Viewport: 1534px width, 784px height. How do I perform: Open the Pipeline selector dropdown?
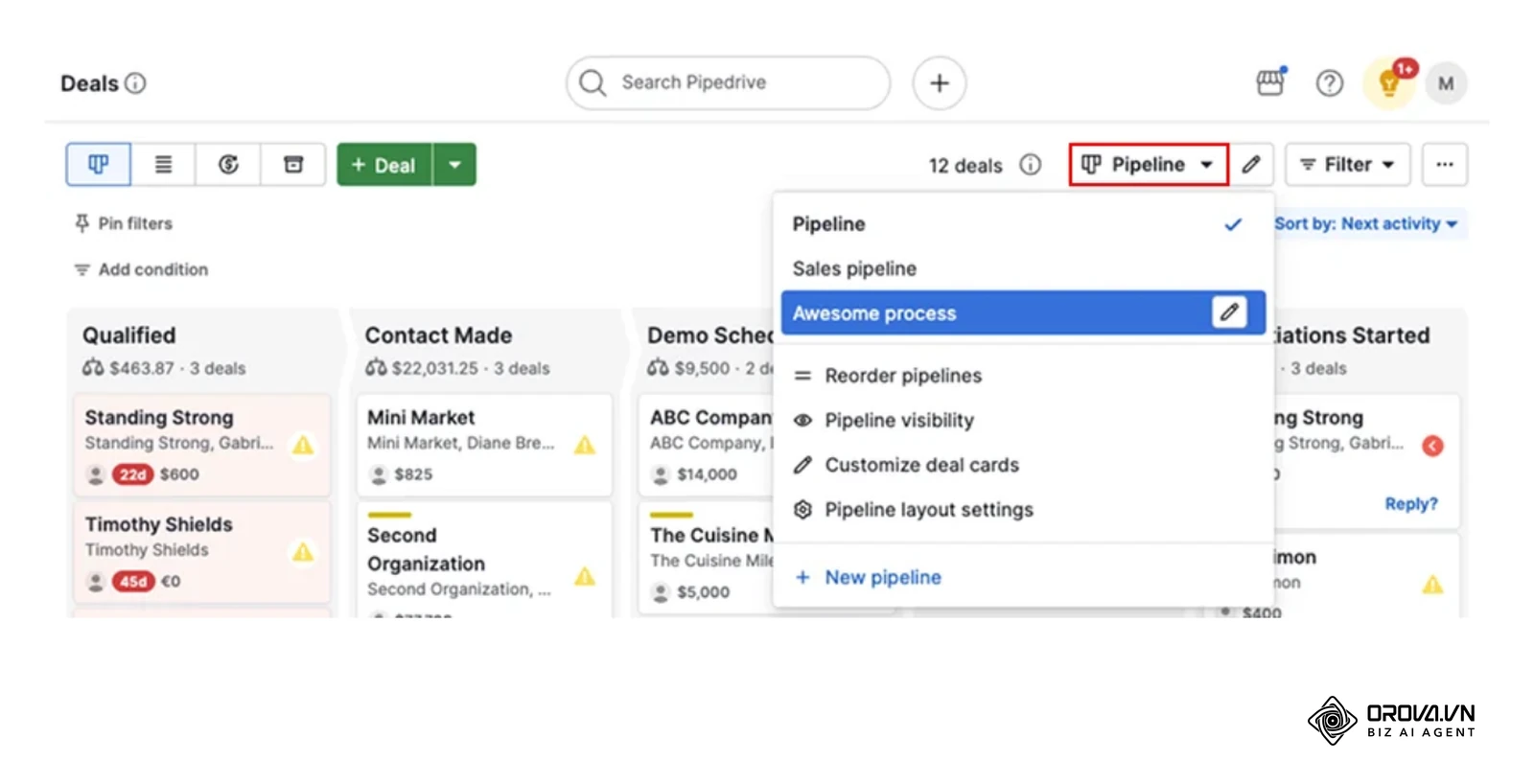1149,165
